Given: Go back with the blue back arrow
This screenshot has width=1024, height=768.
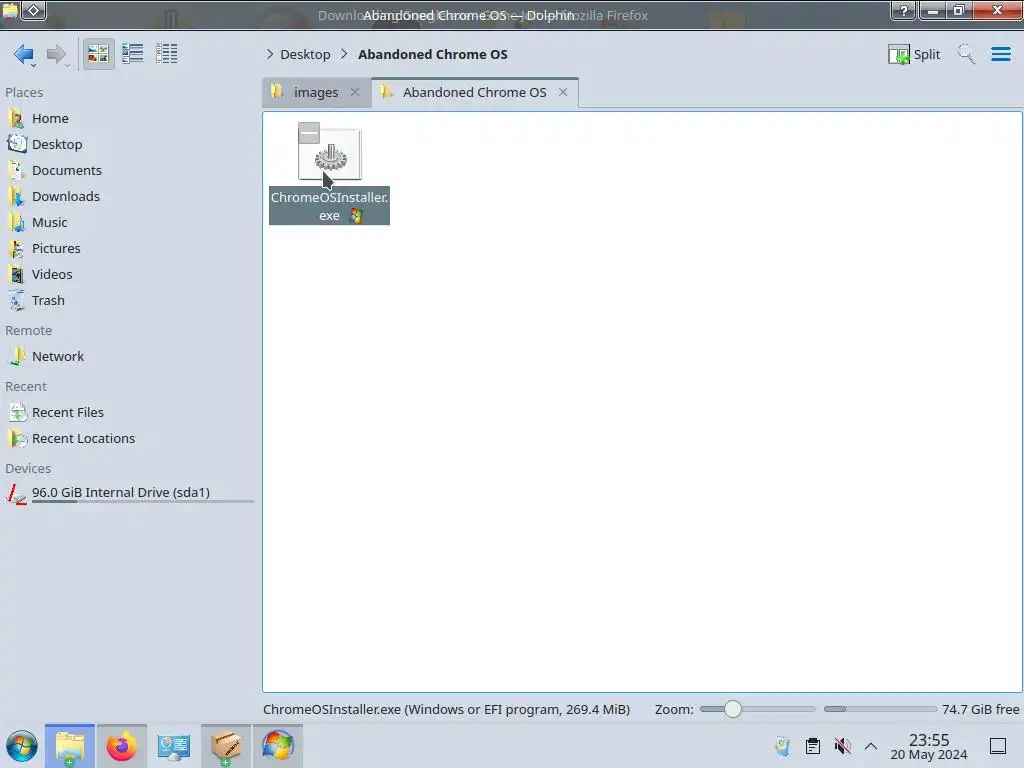Looking at the screenshot, I should pyautogui.click(x=24, y=54).
